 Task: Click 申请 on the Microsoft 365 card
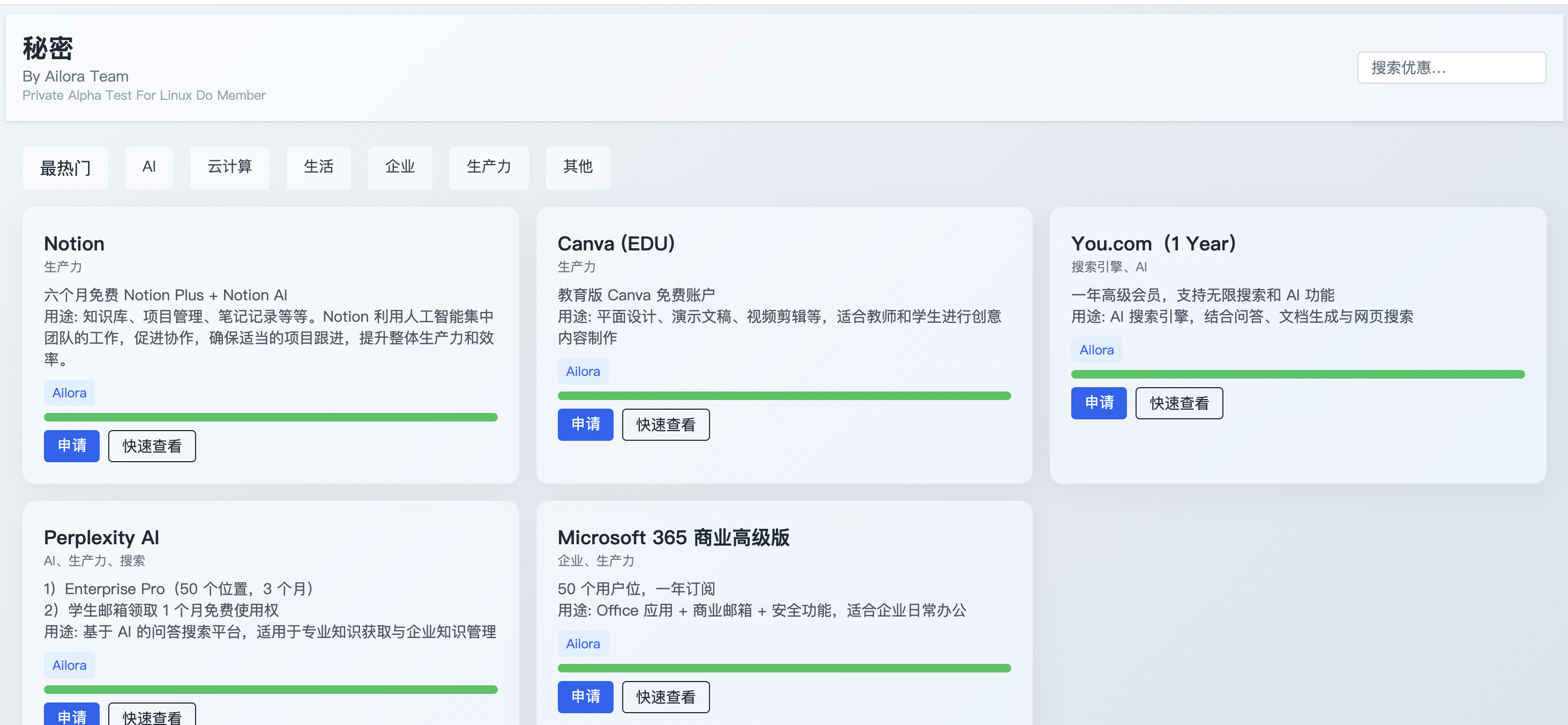coord(586,697)
